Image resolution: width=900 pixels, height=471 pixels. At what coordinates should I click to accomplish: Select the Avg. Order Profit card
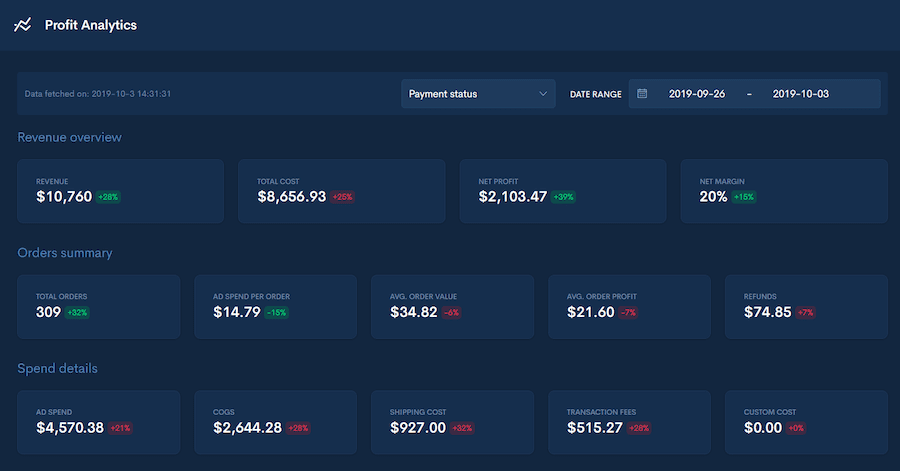(629, 306)
